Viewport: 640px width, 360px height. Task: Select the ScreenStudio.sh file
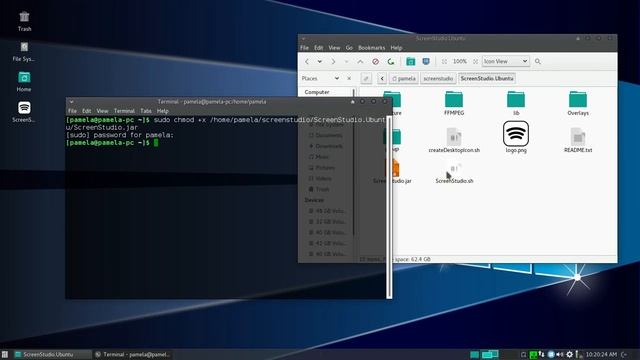[x=454, y=173]
